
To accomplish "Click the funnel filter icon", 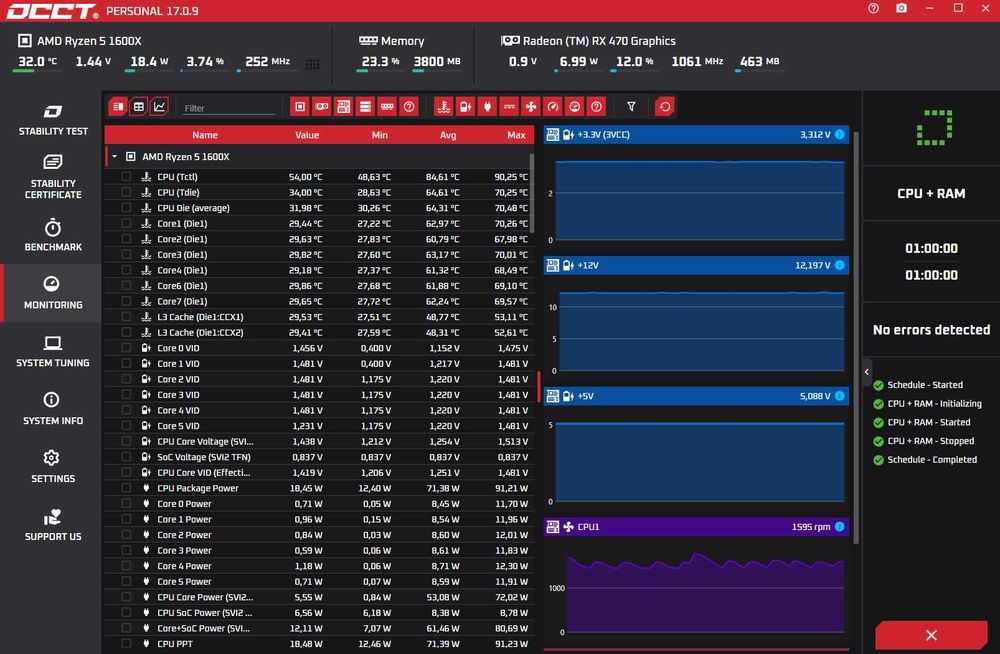I will 631,107.
